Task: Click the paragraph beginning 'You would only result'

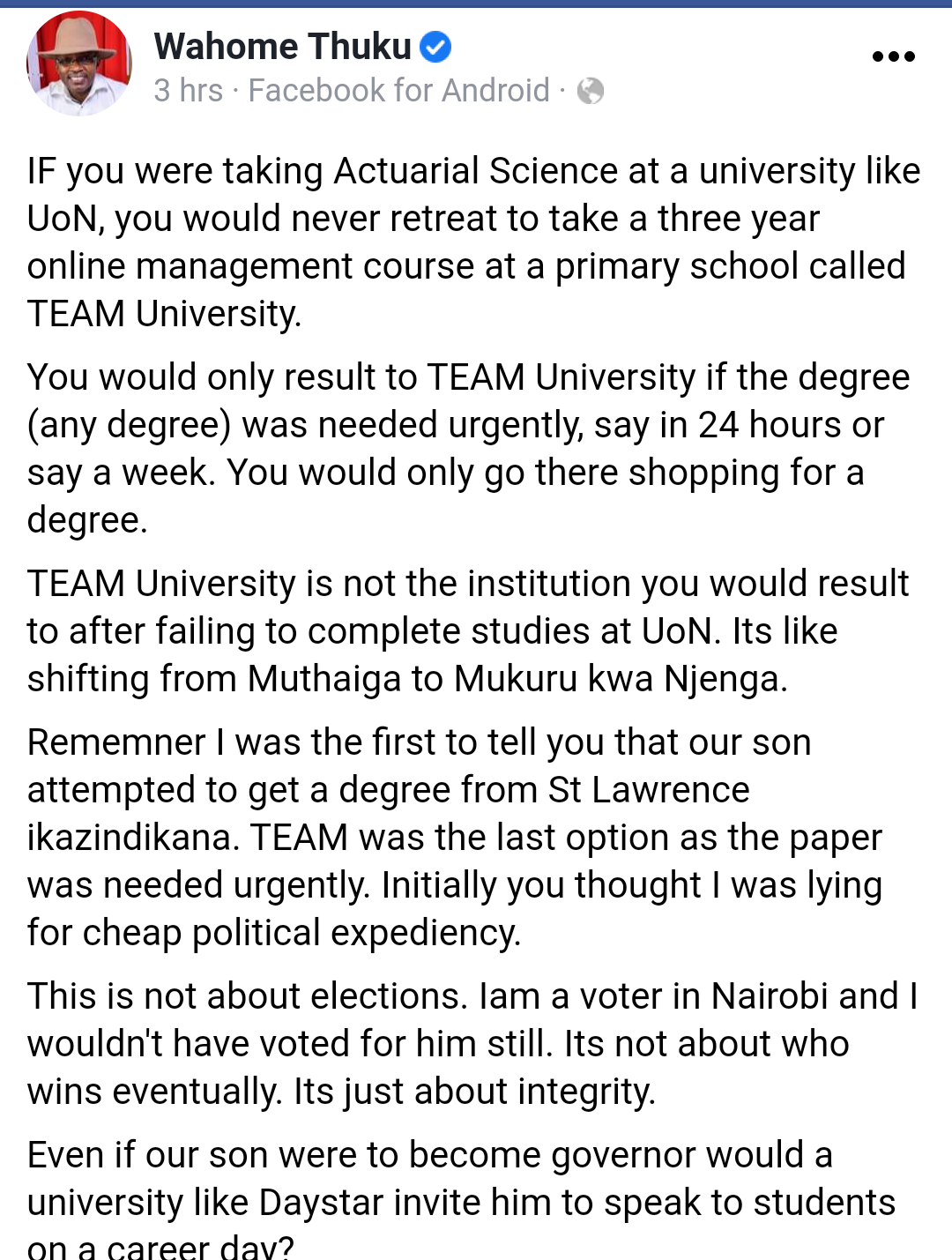Action: pyautogui.click(x=468, y=449)
